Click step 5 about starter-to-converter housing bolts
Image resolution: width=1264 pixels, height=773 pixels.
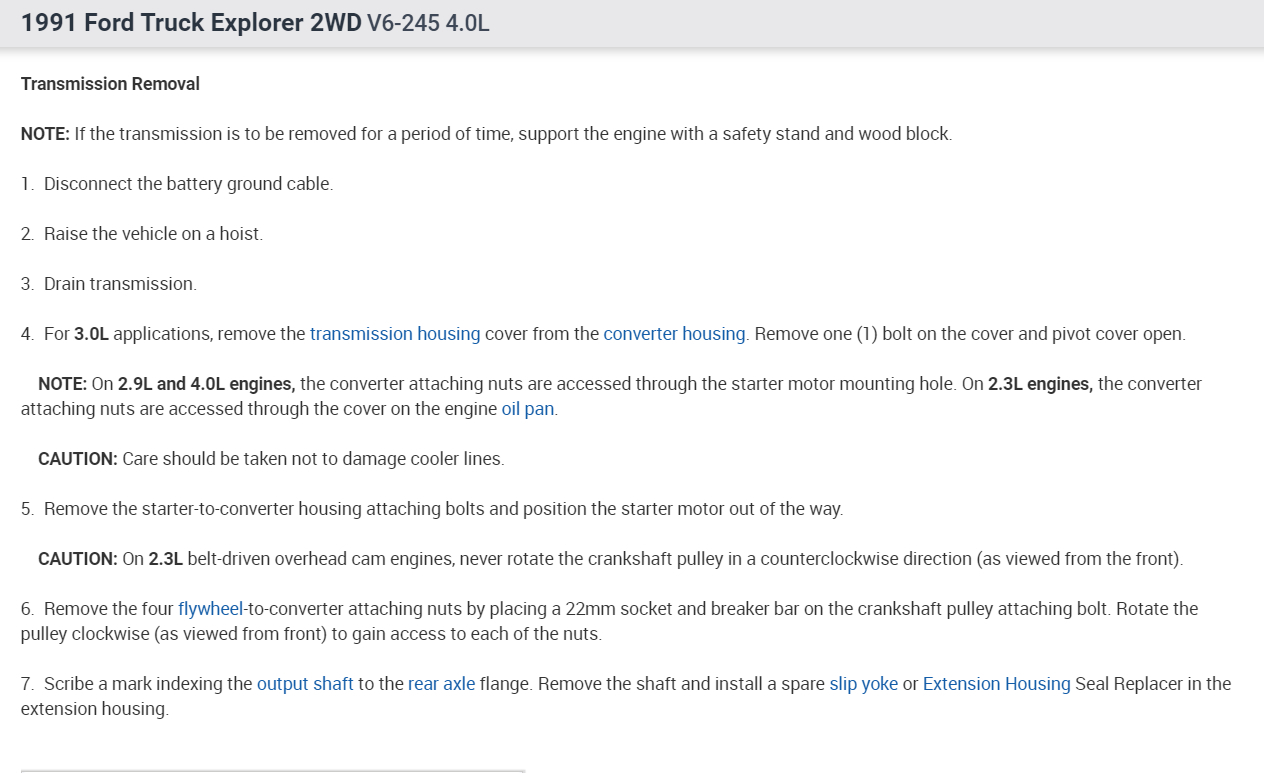point(443,509)
